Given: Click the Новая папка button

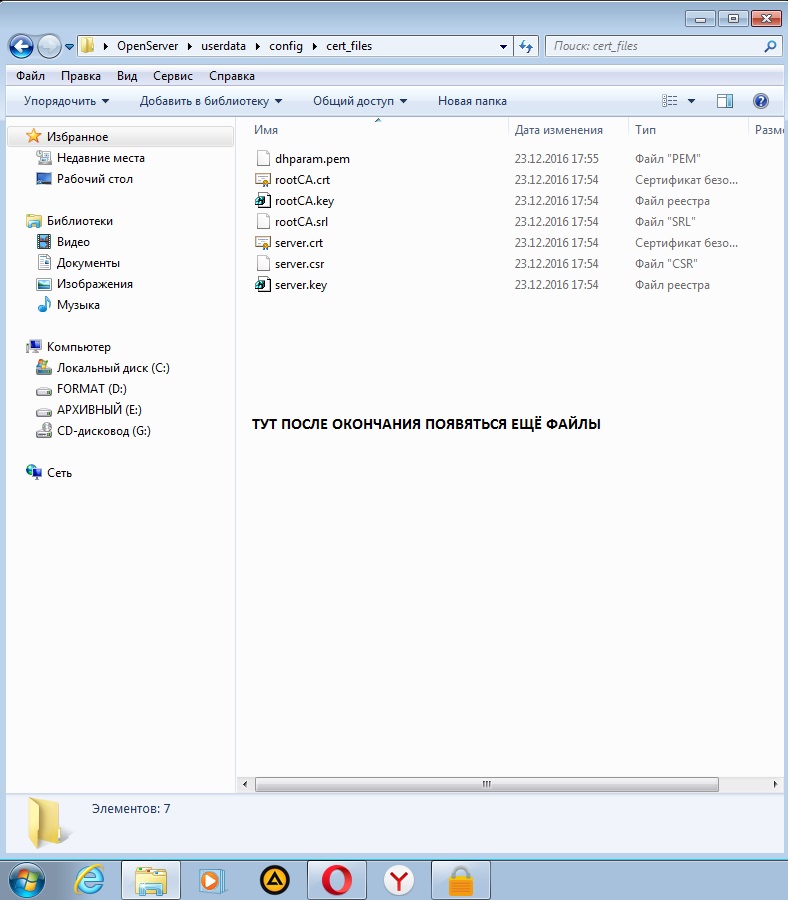Looking at the screenshot, I should 472,101.
